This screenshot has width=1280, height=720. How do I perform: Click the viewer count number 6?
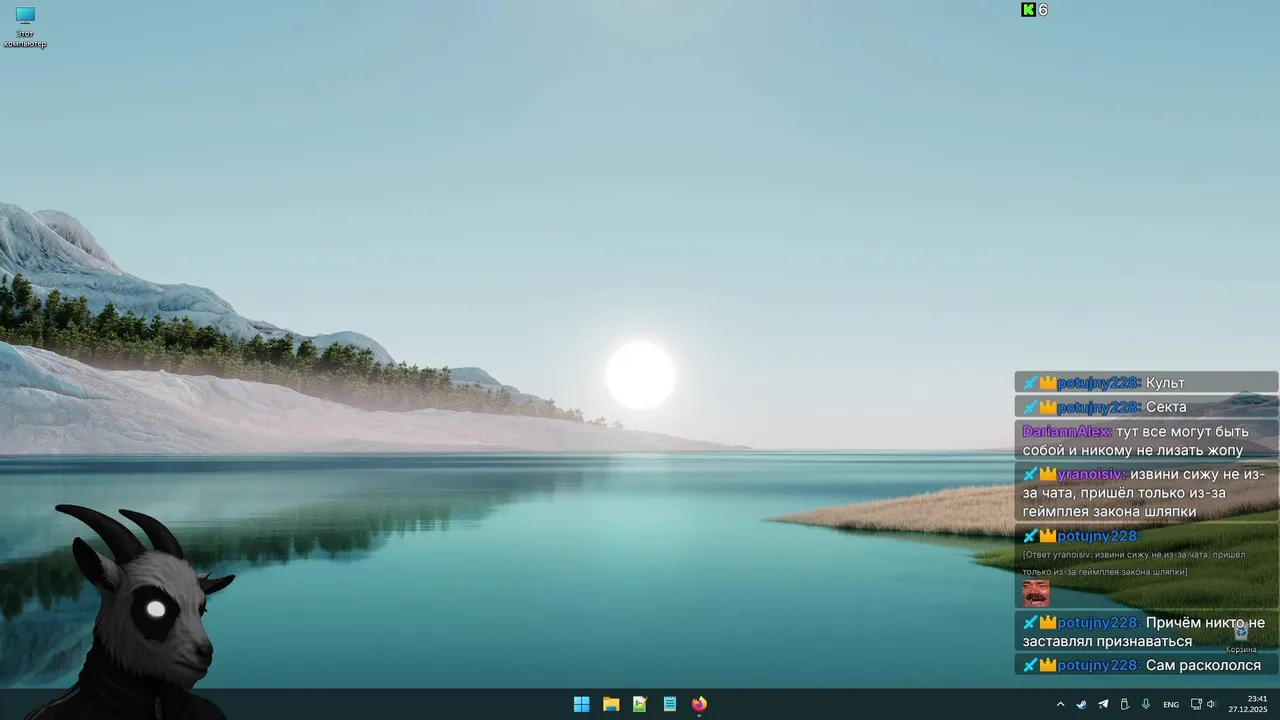coord(1043,9)
